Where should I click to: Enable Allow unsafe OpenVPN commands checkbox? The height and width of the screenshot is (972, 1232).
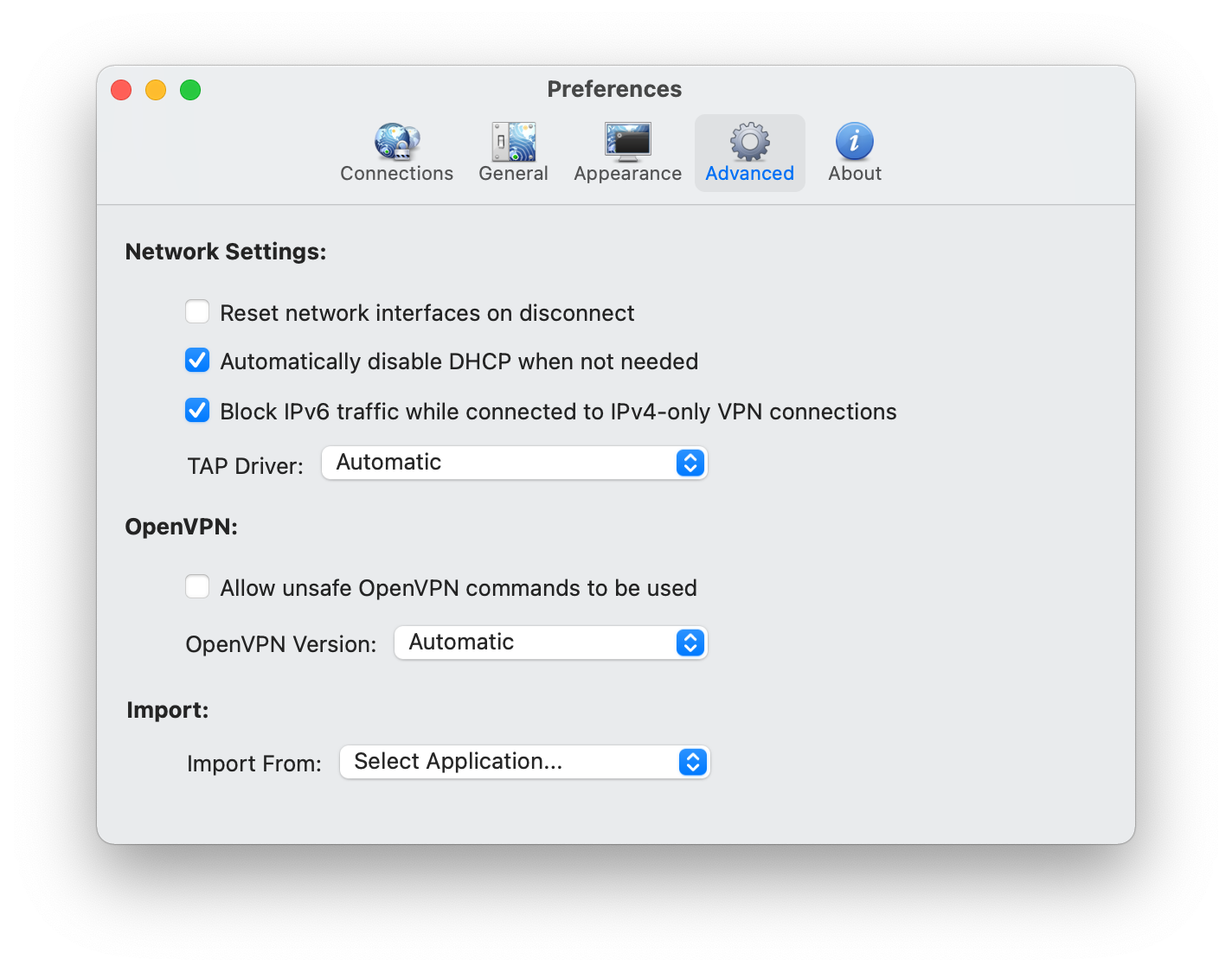pos(197,586)
